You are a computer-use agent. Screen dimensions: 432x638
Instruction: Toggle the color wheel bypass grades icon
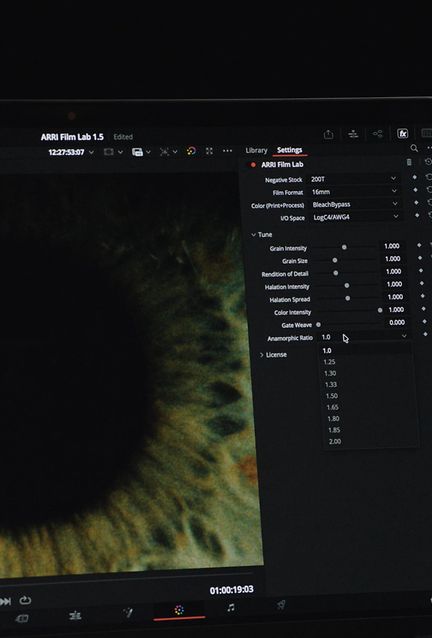tap(191, 151)
